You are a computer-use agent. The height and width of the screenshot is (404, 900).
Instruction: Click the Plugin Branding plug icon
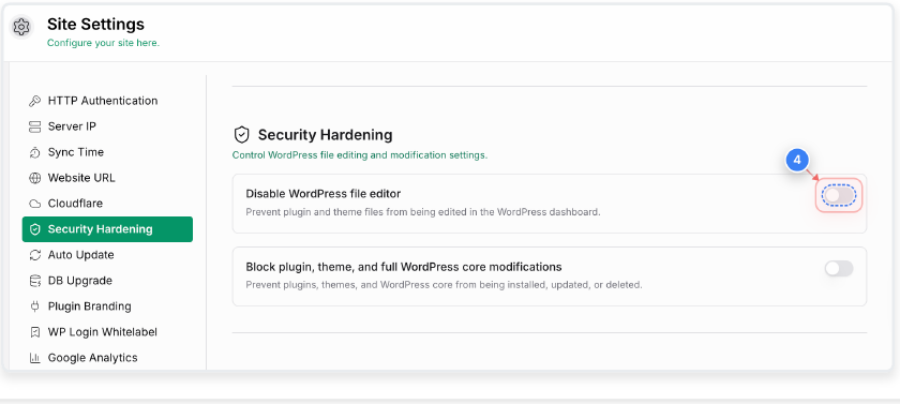click(x=35, y=306)
